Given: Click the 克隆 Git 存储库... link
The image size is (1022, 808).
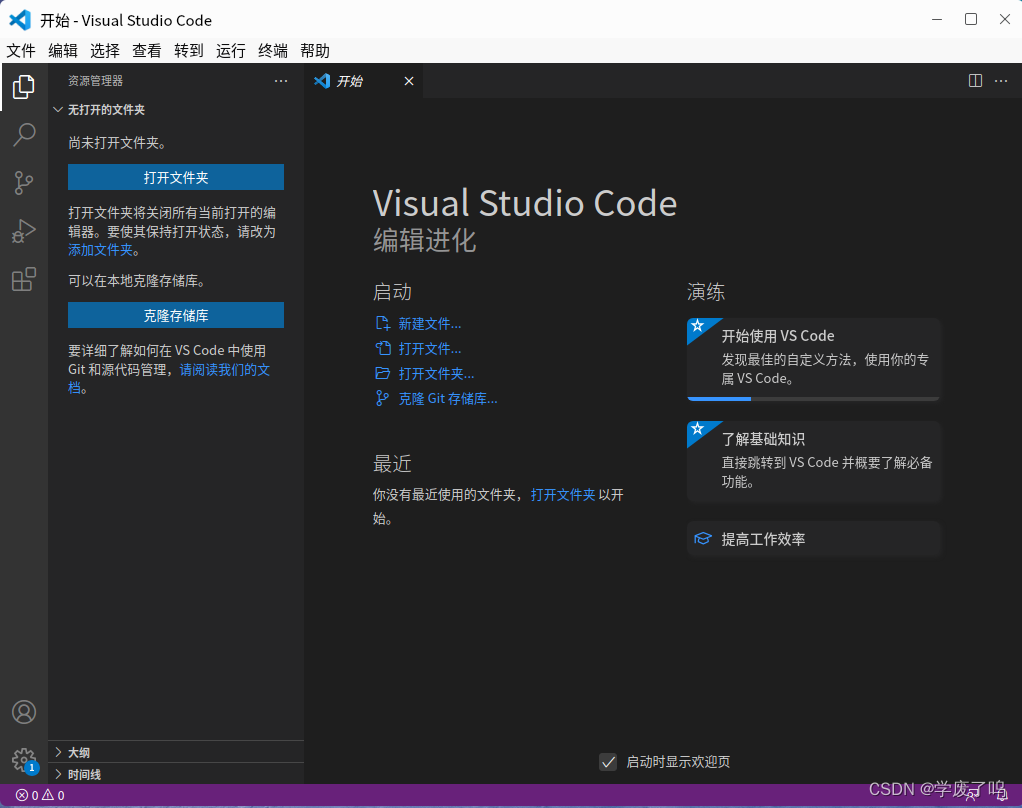Looking at the screenshot, I should click(448, 398).
